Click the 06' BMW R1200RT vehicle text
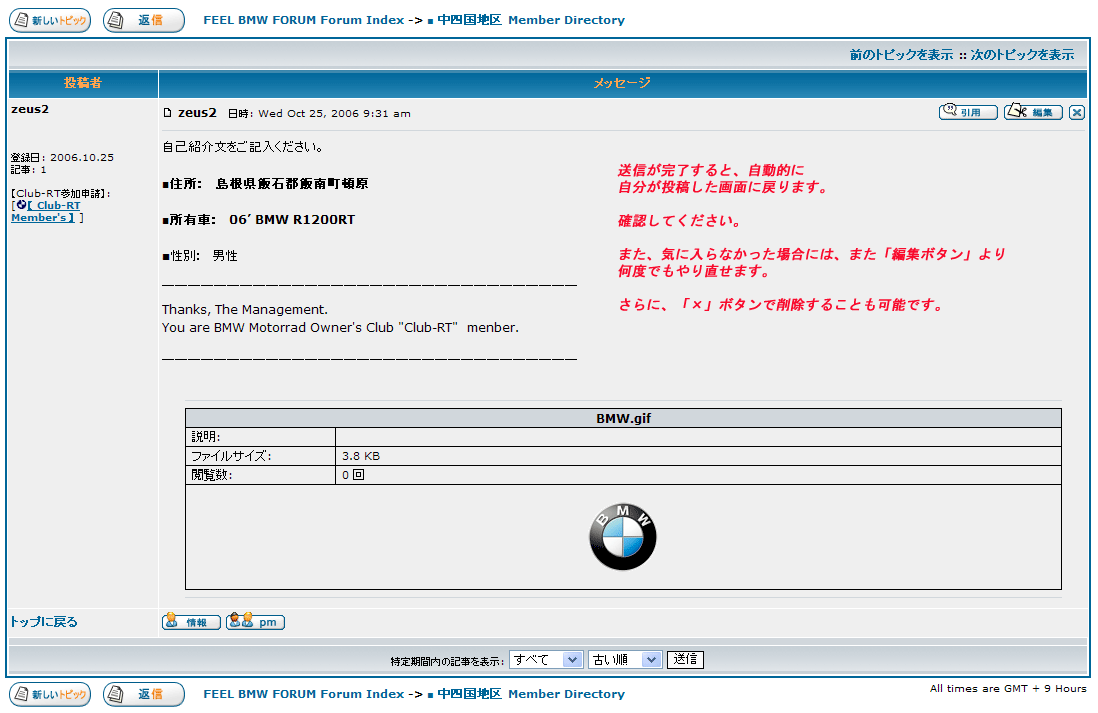 pyautogui.click(x=292, y=220)
